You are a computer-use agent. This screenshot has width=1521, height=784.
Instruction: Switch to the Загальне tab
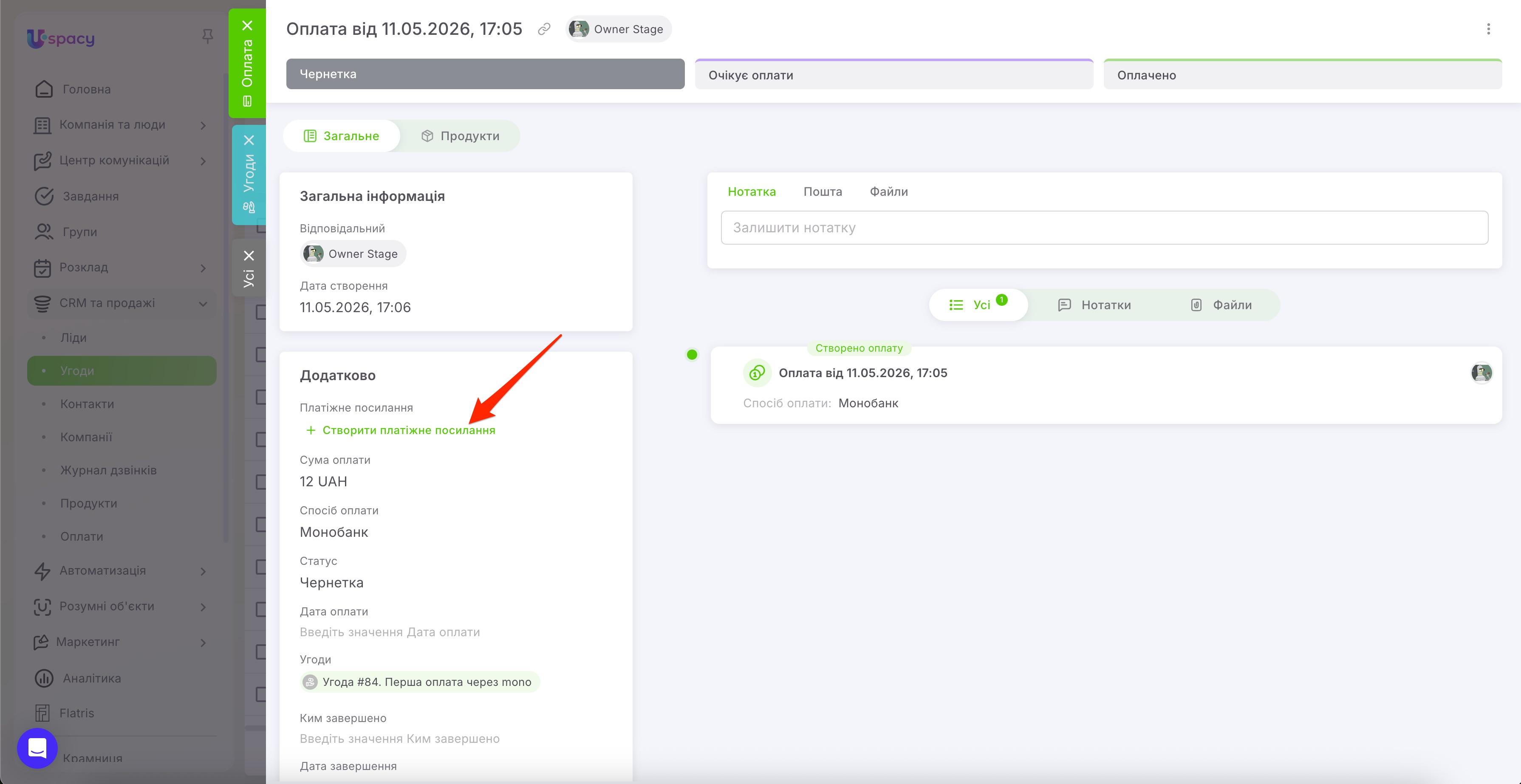pyautogui.click(x=342, y=136)
